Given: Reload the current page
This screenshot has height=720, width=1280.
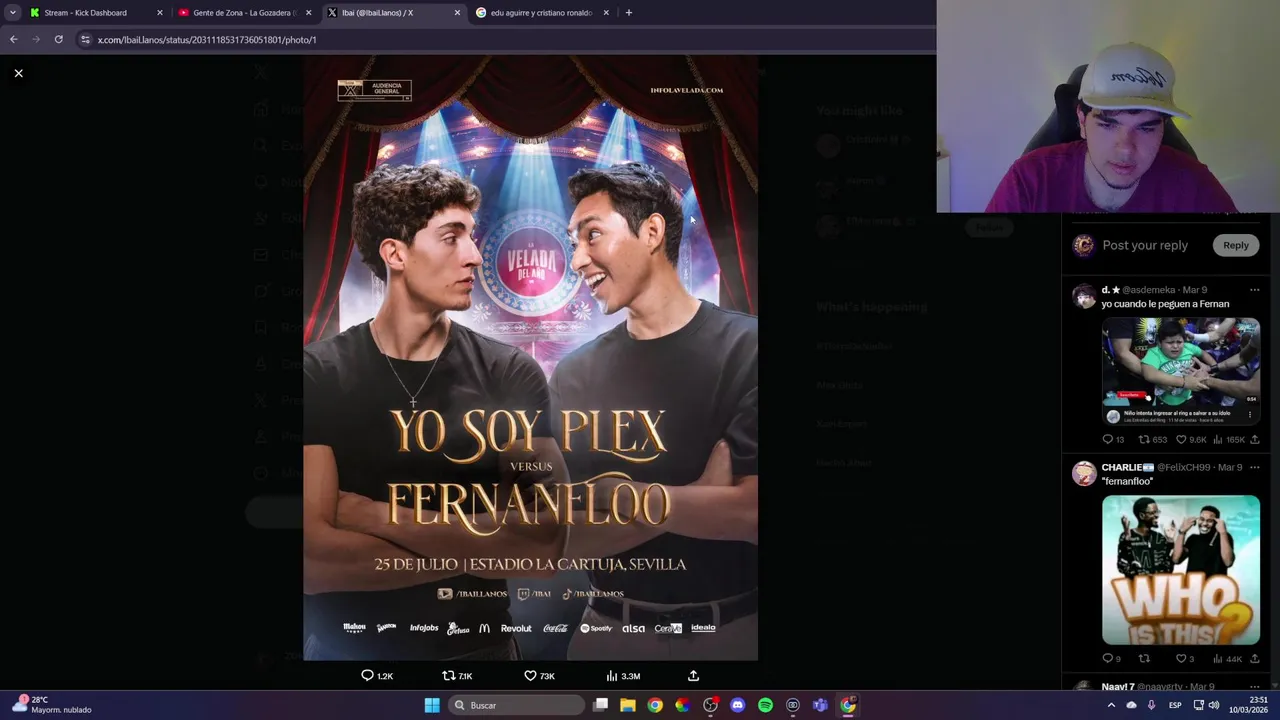Looking at the screenshot, I should 58,40.
